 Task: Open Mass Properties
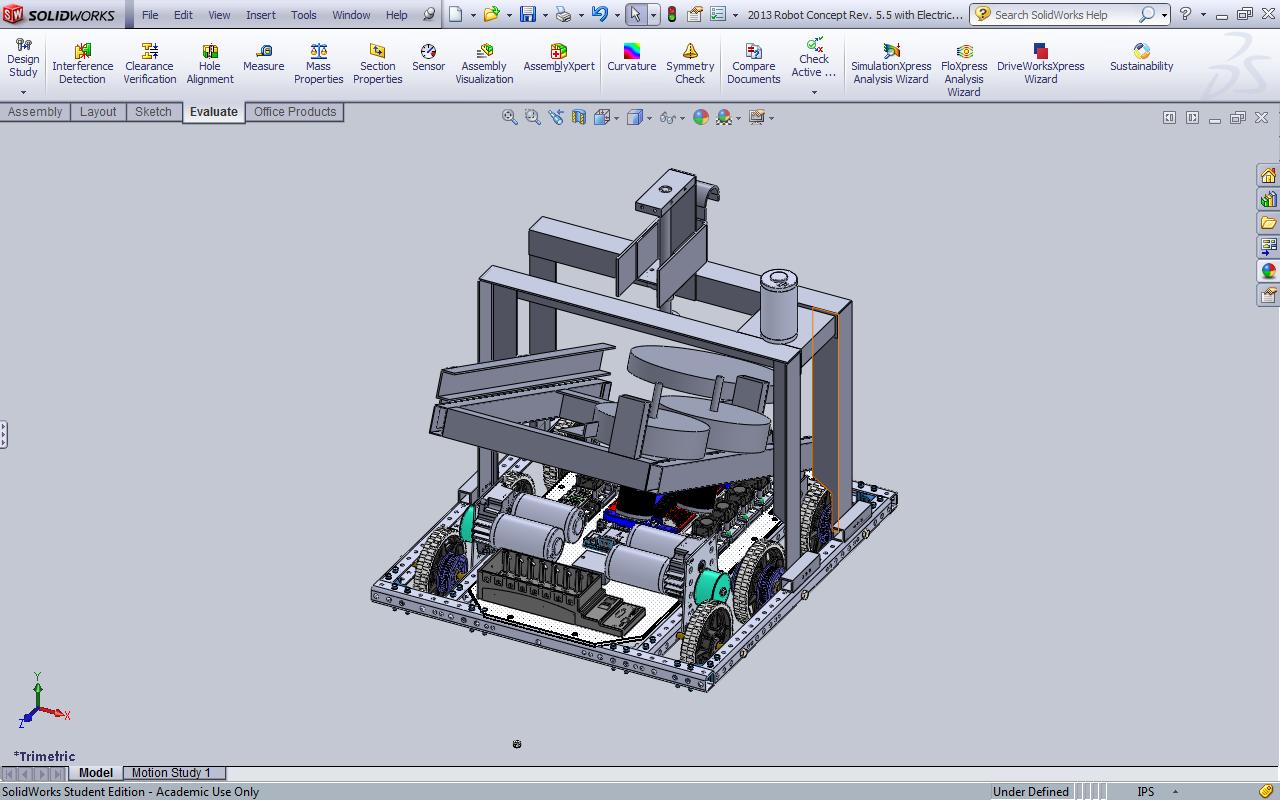[318, 64]
